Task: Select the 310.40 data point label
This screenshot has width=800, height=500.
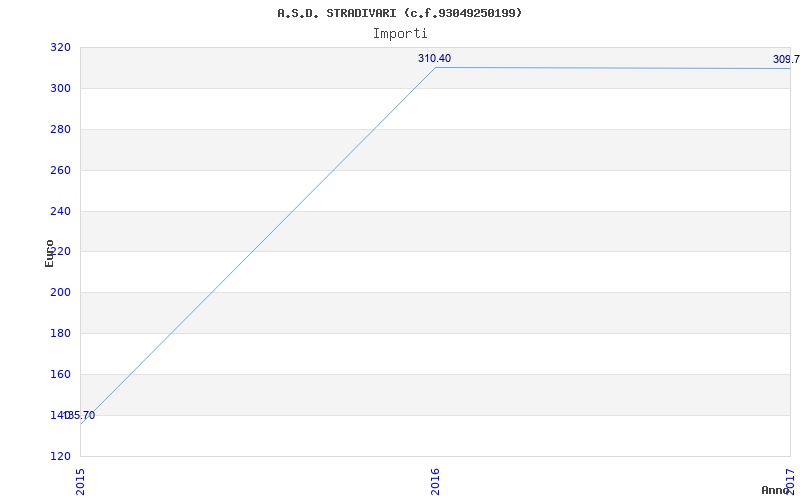Action: coord(434,58)
